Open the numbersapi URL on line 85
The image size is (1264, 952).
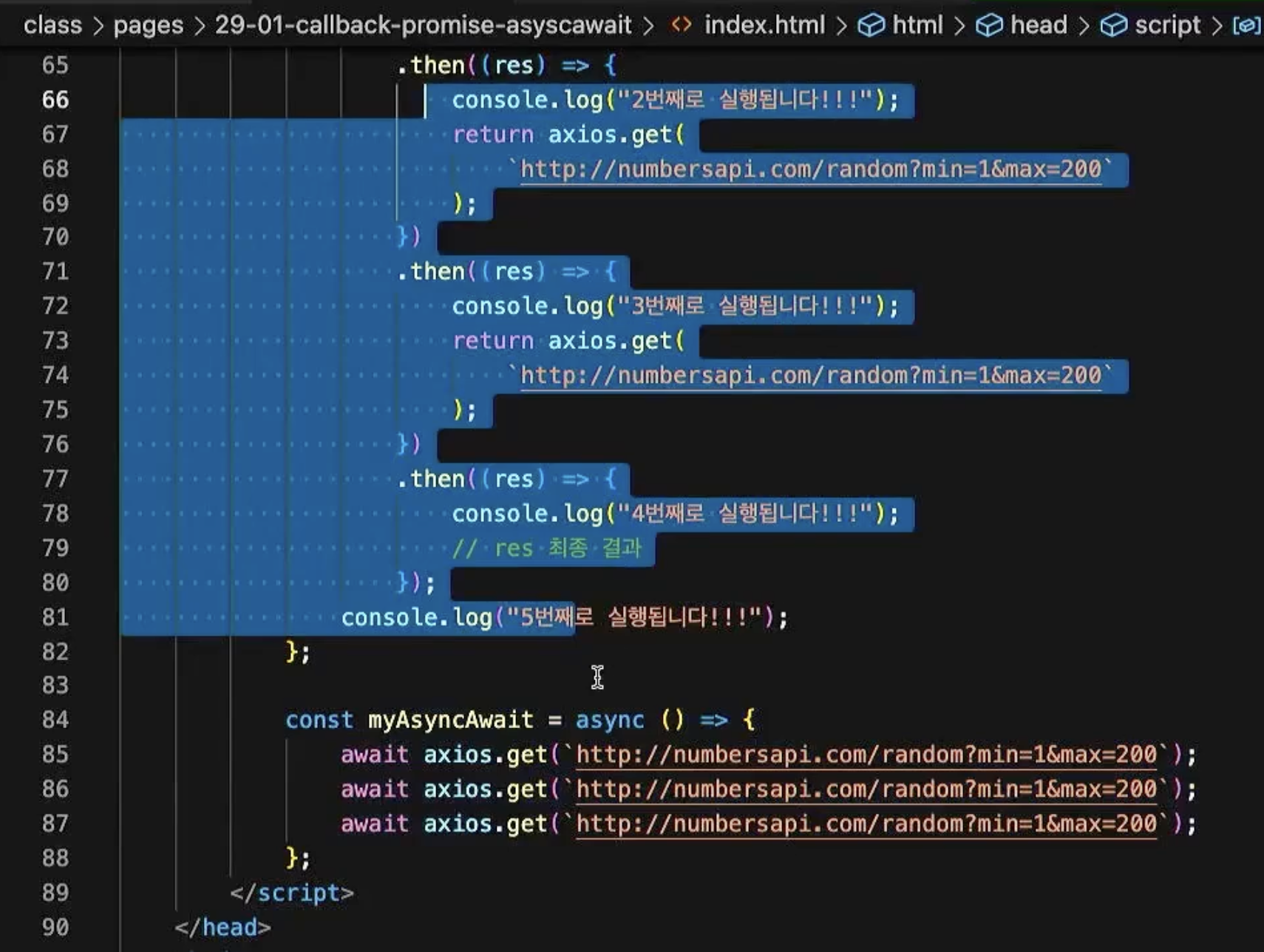coord(866,755)
